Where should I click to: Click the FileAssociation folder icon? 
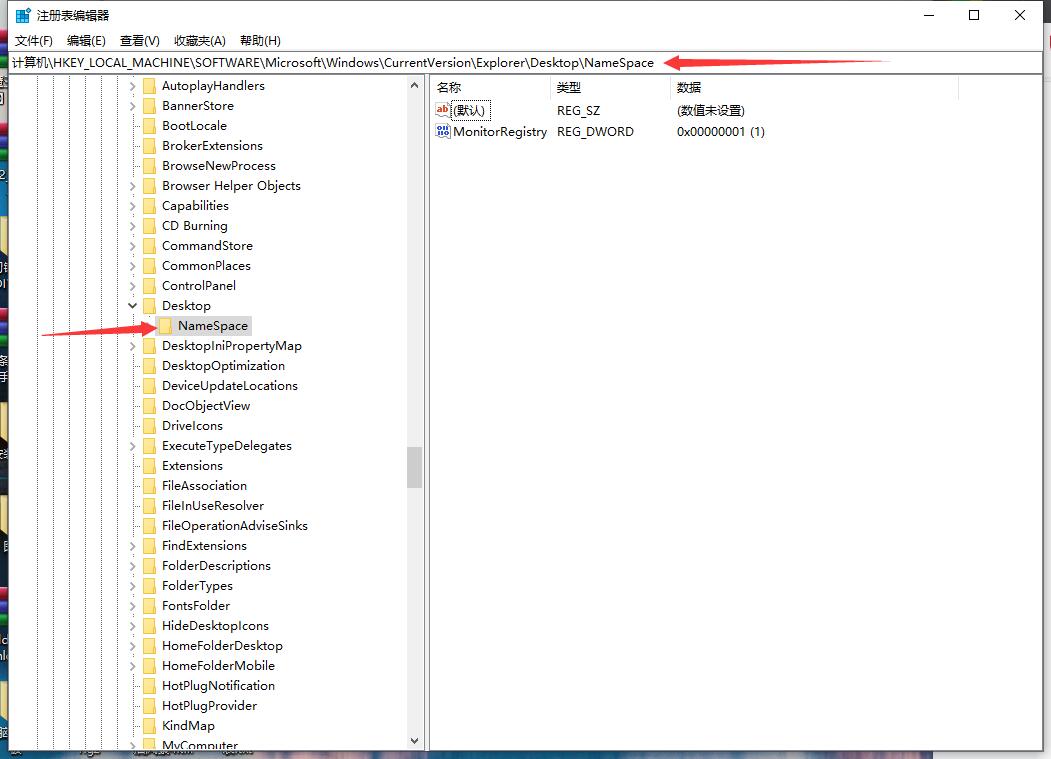coord(149,486)
